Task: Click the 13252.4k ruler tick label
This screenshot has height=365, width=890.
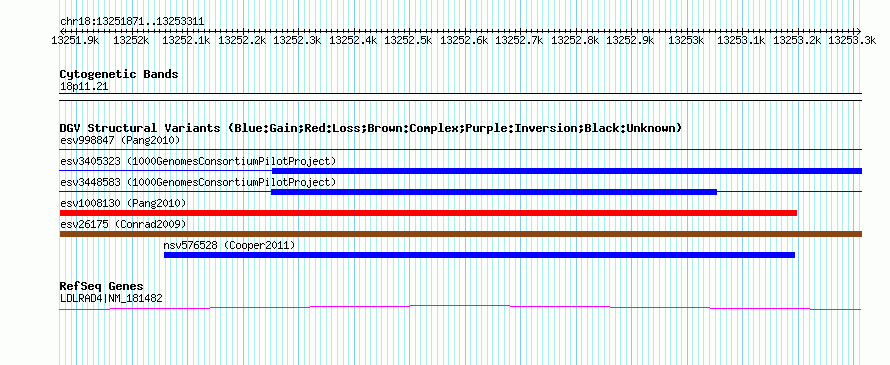Action: tap(353, 40)
